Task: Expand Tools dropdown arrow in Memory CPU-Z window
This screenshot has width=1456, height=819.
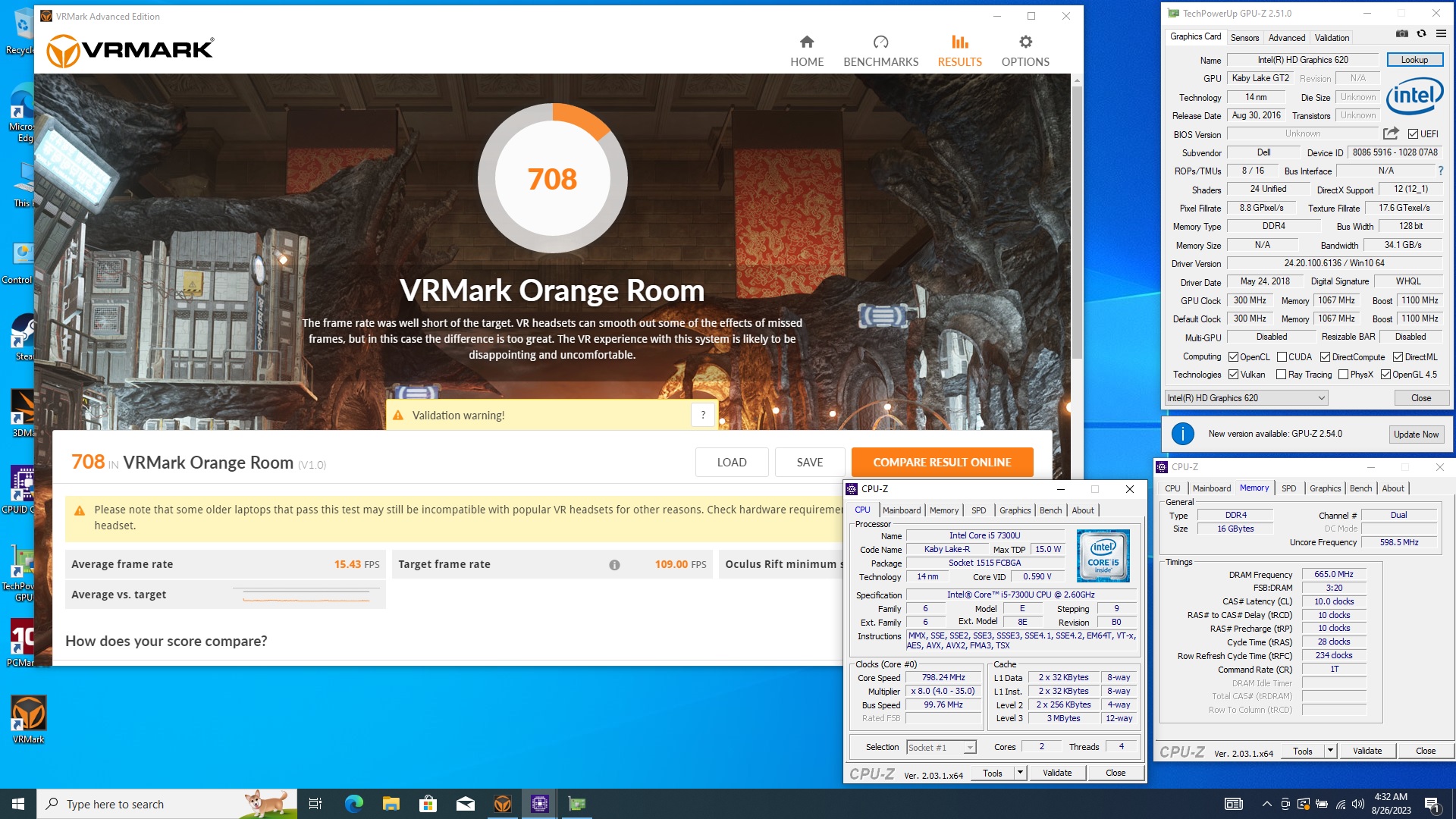Action: 1329,751
